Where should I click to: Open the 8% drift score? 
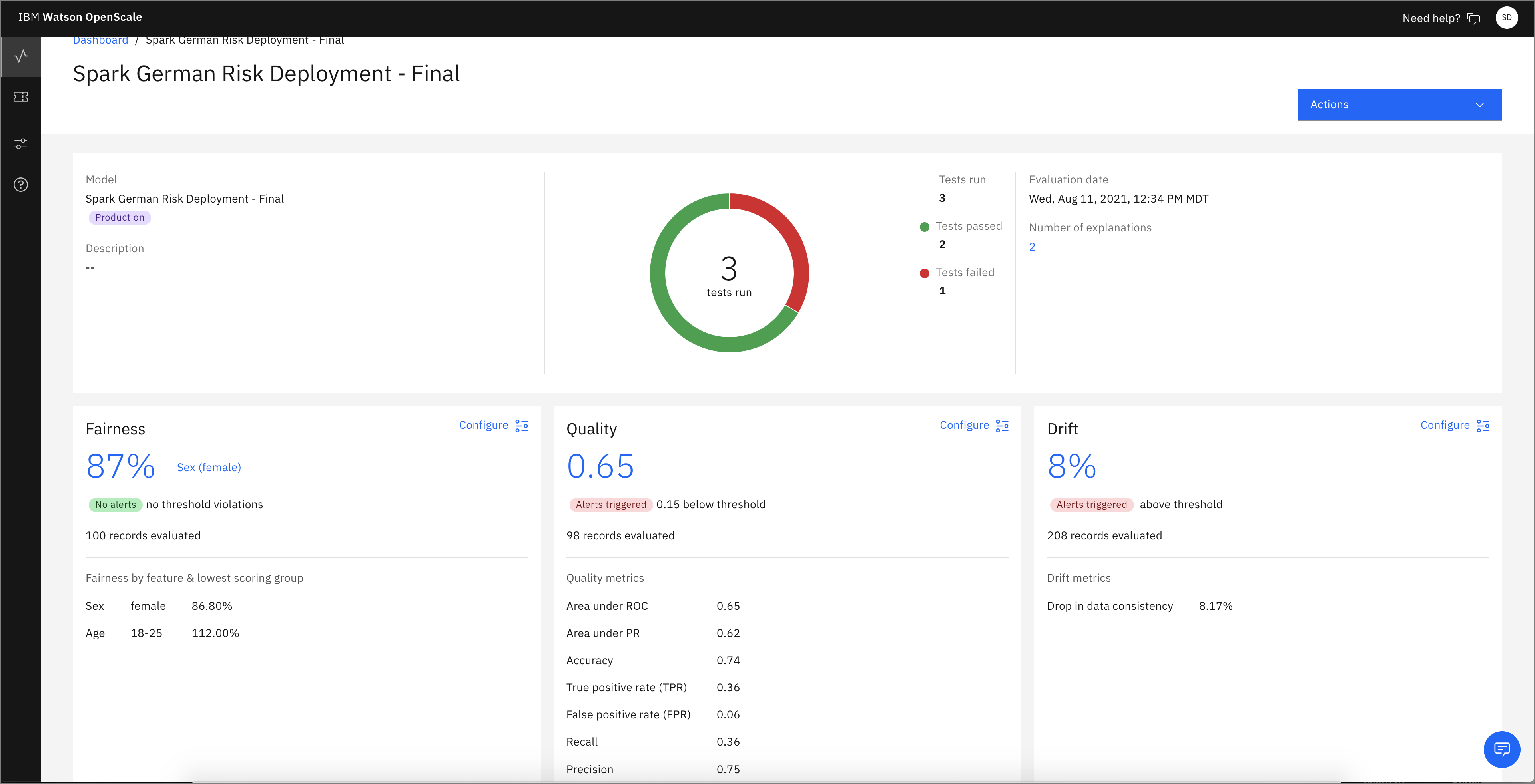[x=1071, y=466]
